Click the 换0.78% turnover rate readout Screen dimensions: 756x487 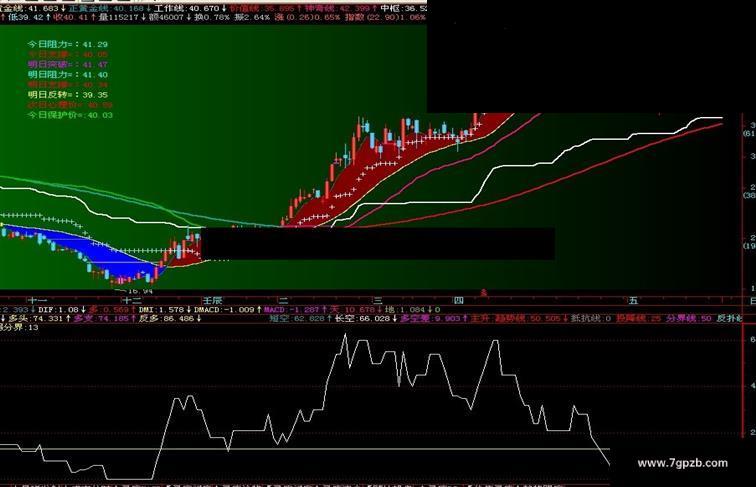[212, 17]
